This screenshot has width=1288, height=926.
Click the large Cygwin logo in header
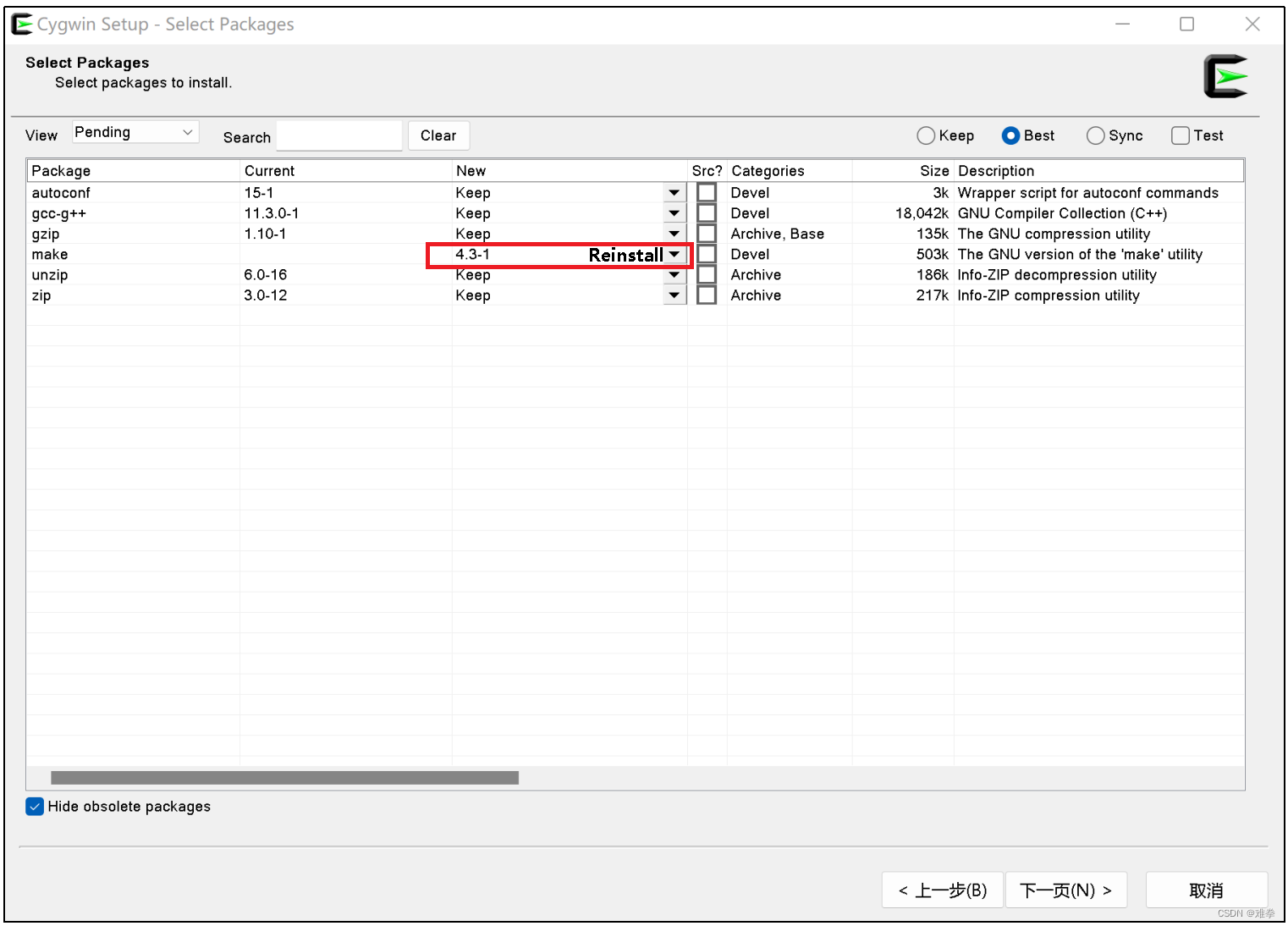[x=1225, y=76]
